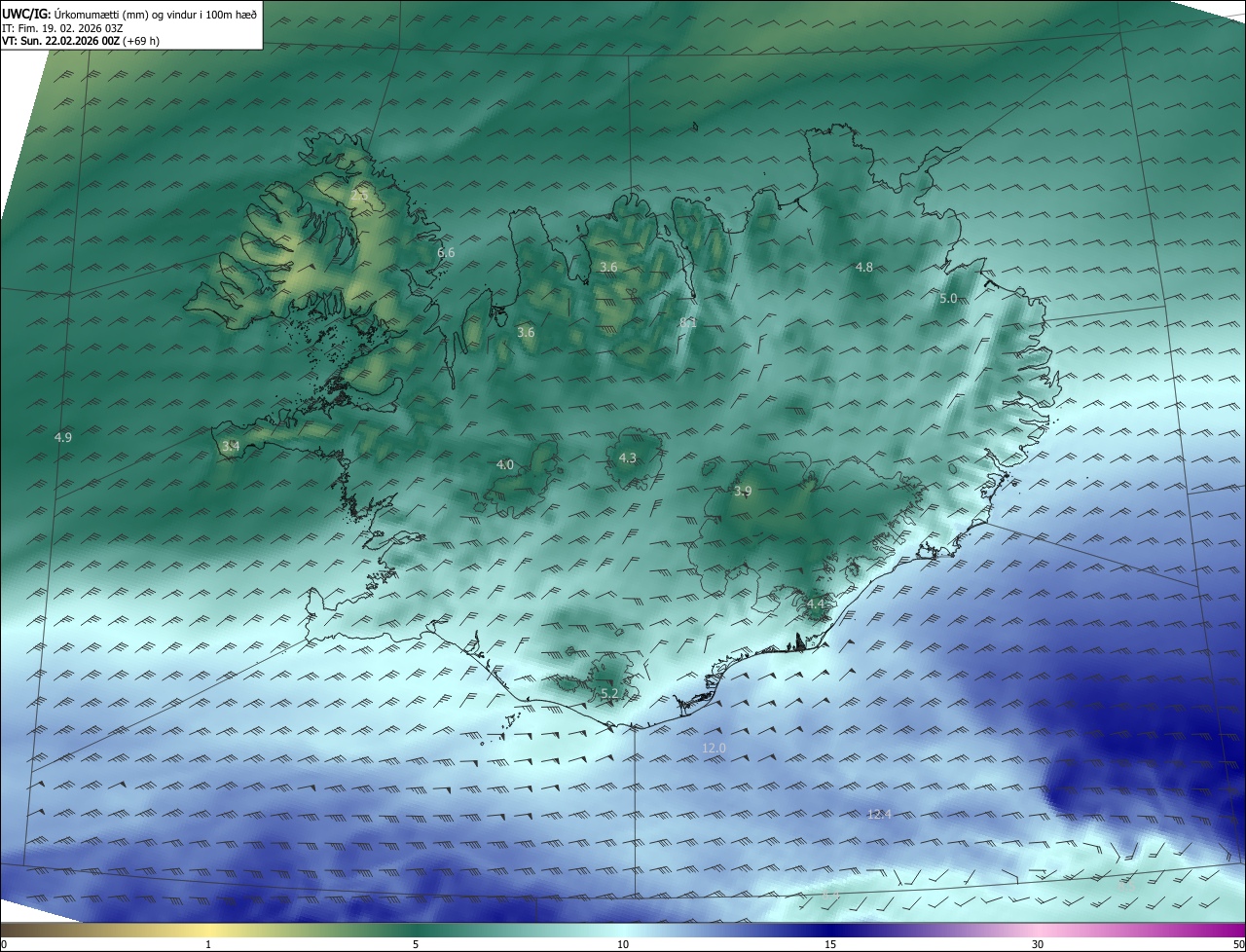This screenshot has width=1246, height=952.
Task: Click the 4.3 value label on the glacier
Action: (628, 458)
